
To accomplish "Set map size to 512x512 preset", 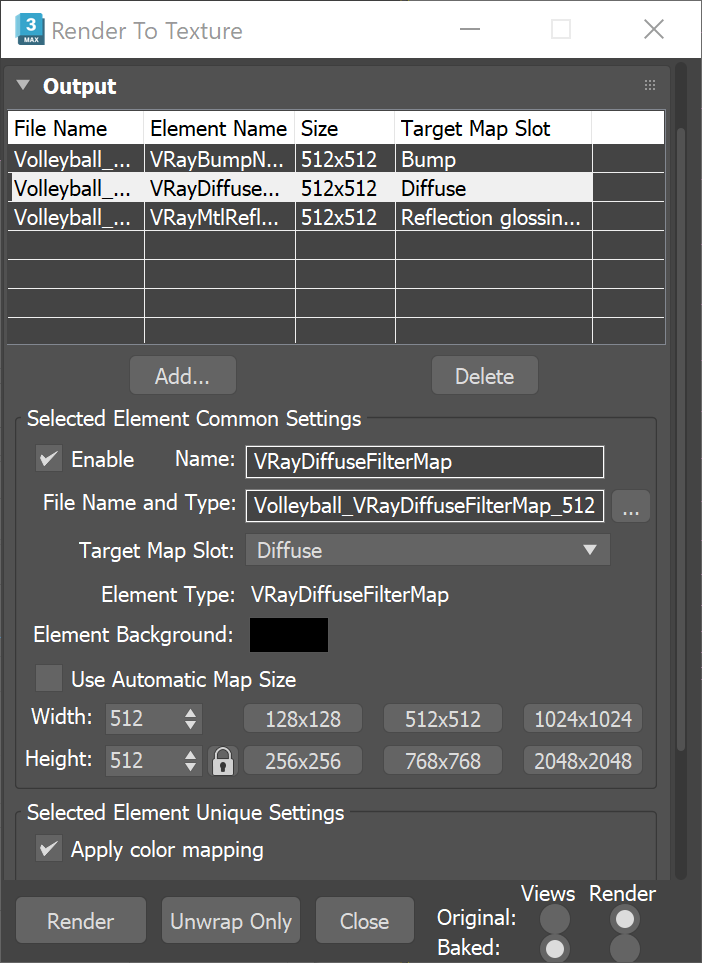I will (x=443, y=719).
